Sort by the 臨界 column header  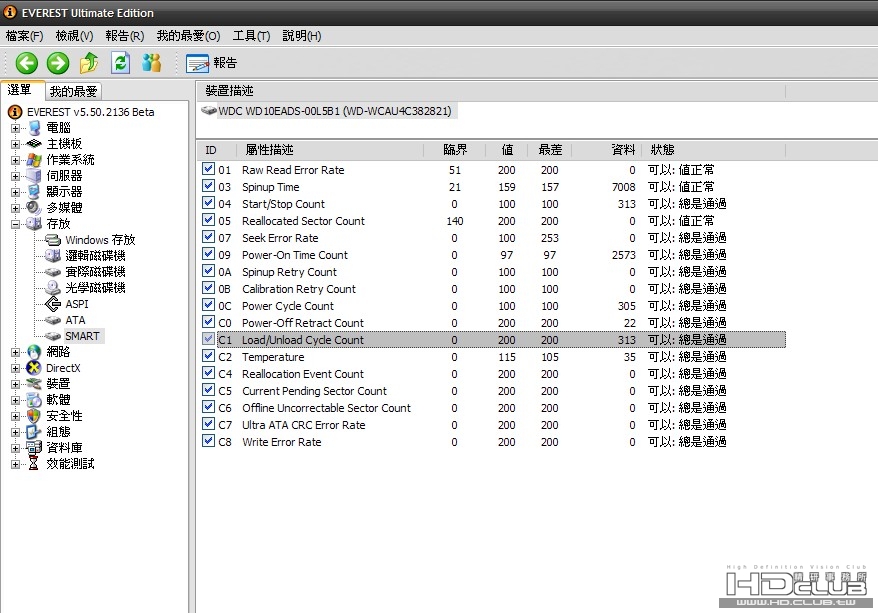[x=455, y=150]
